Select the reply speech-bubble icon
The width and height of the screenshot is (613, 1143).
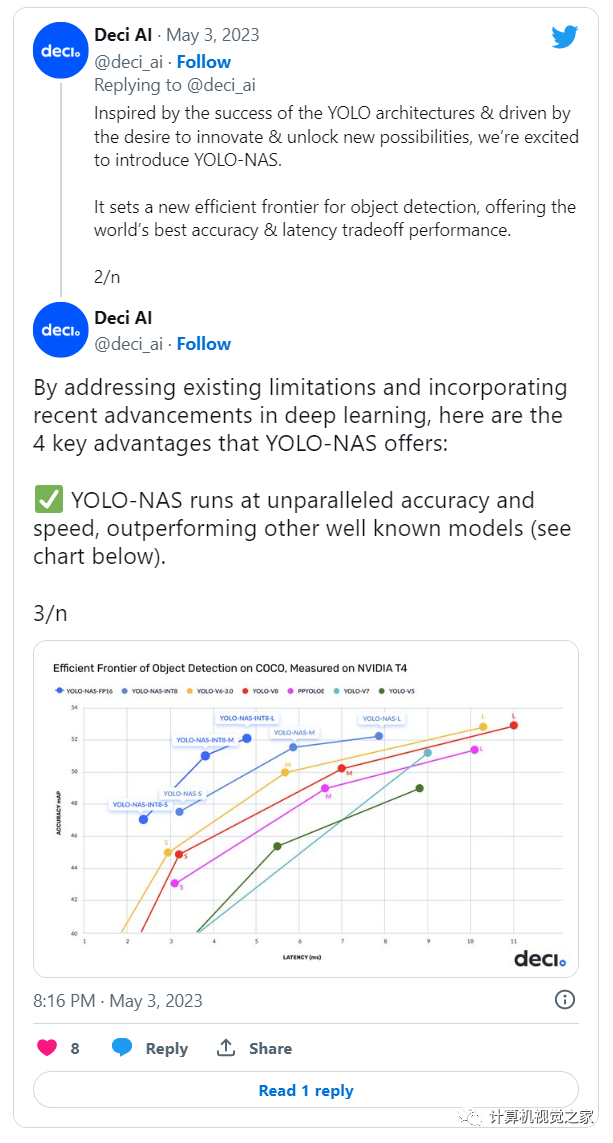click(122, 1047)
